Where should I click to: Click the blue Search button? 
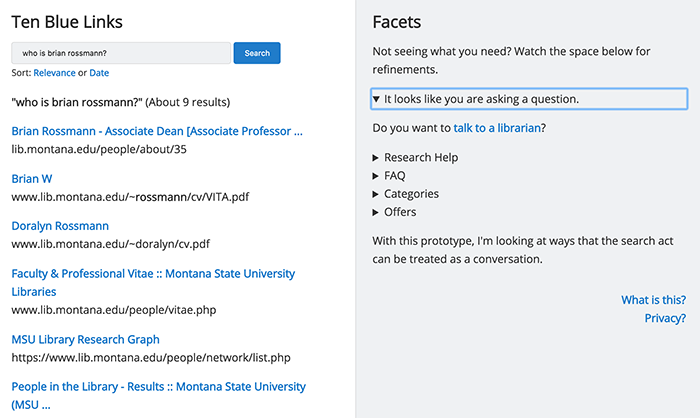click(x=257, y=53)
